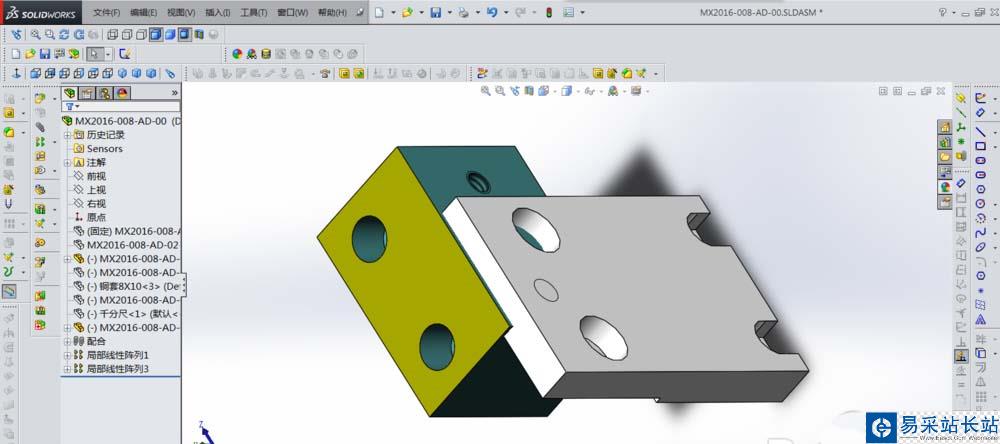1000x444 pixels.
Task: Select the 右视 plane
Action: pos(96,204)
